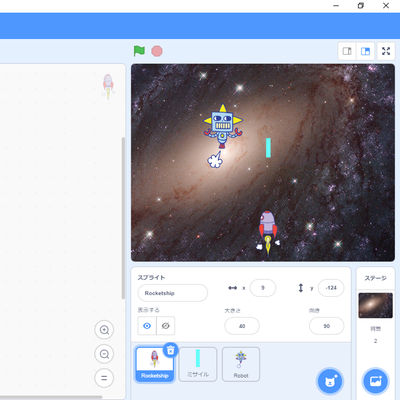Click the direction field showing 90
The height and width of the screenshot is (400, 400).
[326, 326]
